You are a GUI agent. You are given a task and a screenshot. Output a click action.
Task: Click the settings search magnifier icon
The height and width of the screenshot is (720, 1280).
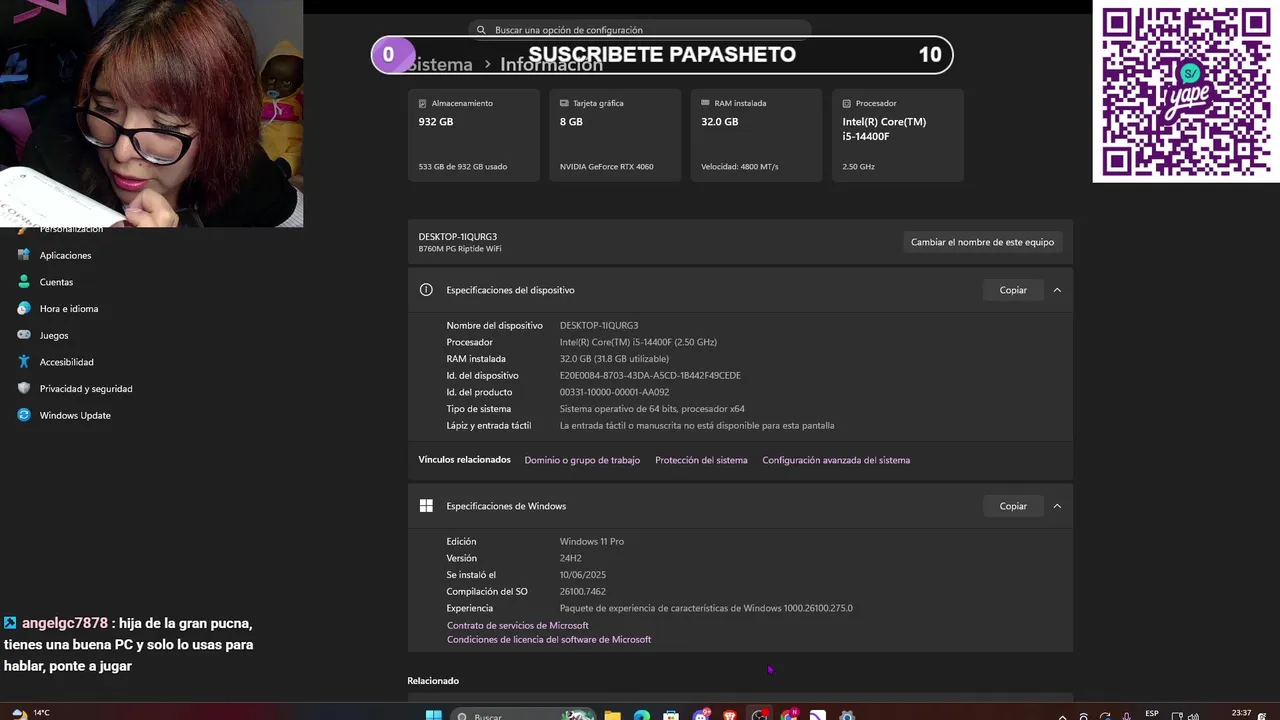pos(481,30)
